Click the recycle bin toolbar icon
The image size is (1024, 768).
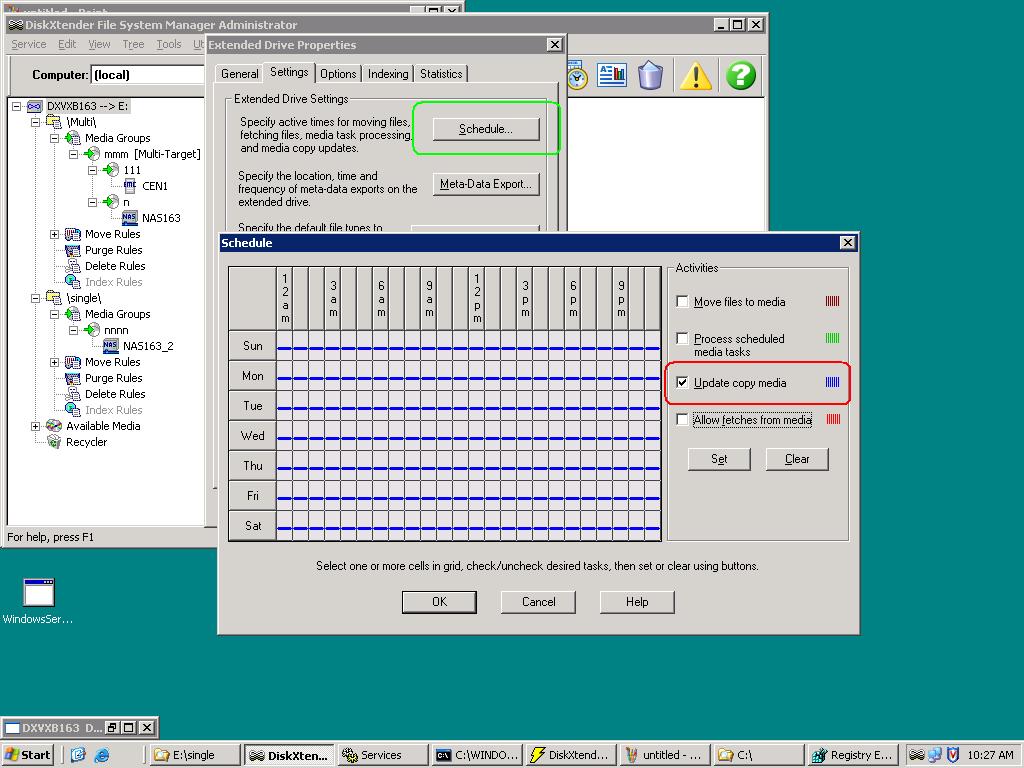pyautogui.click(x=650, y=75)
